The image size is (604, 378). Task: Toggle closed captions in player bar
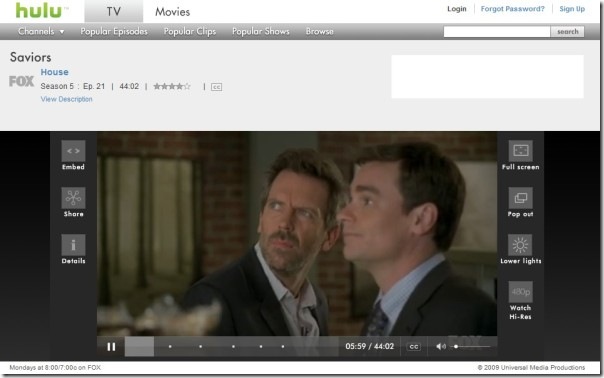coord(414,347)
